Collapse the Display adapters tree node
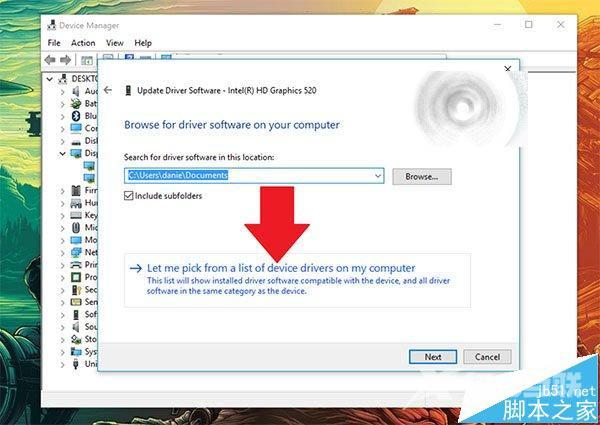600x425 pixels. 63,153
